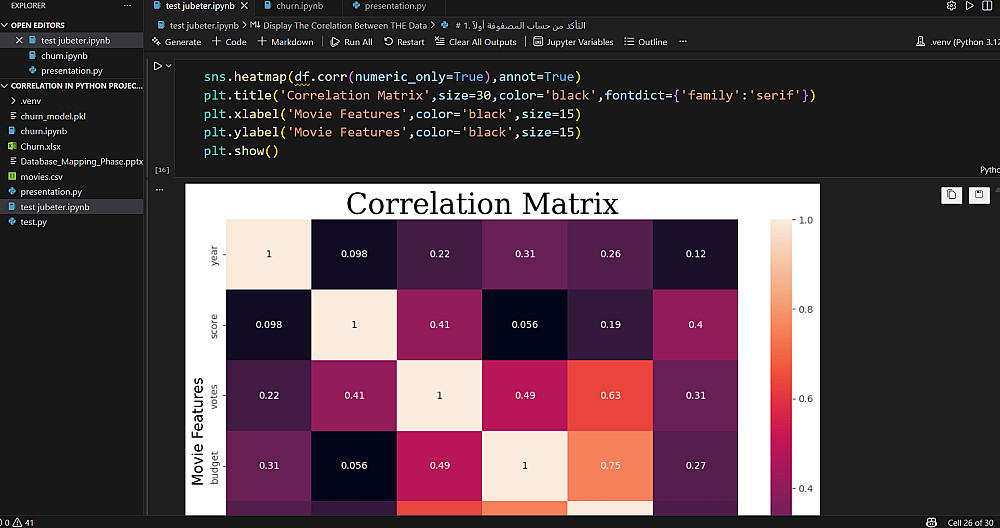Click the sns.heatmap code line

coord(392,77)
